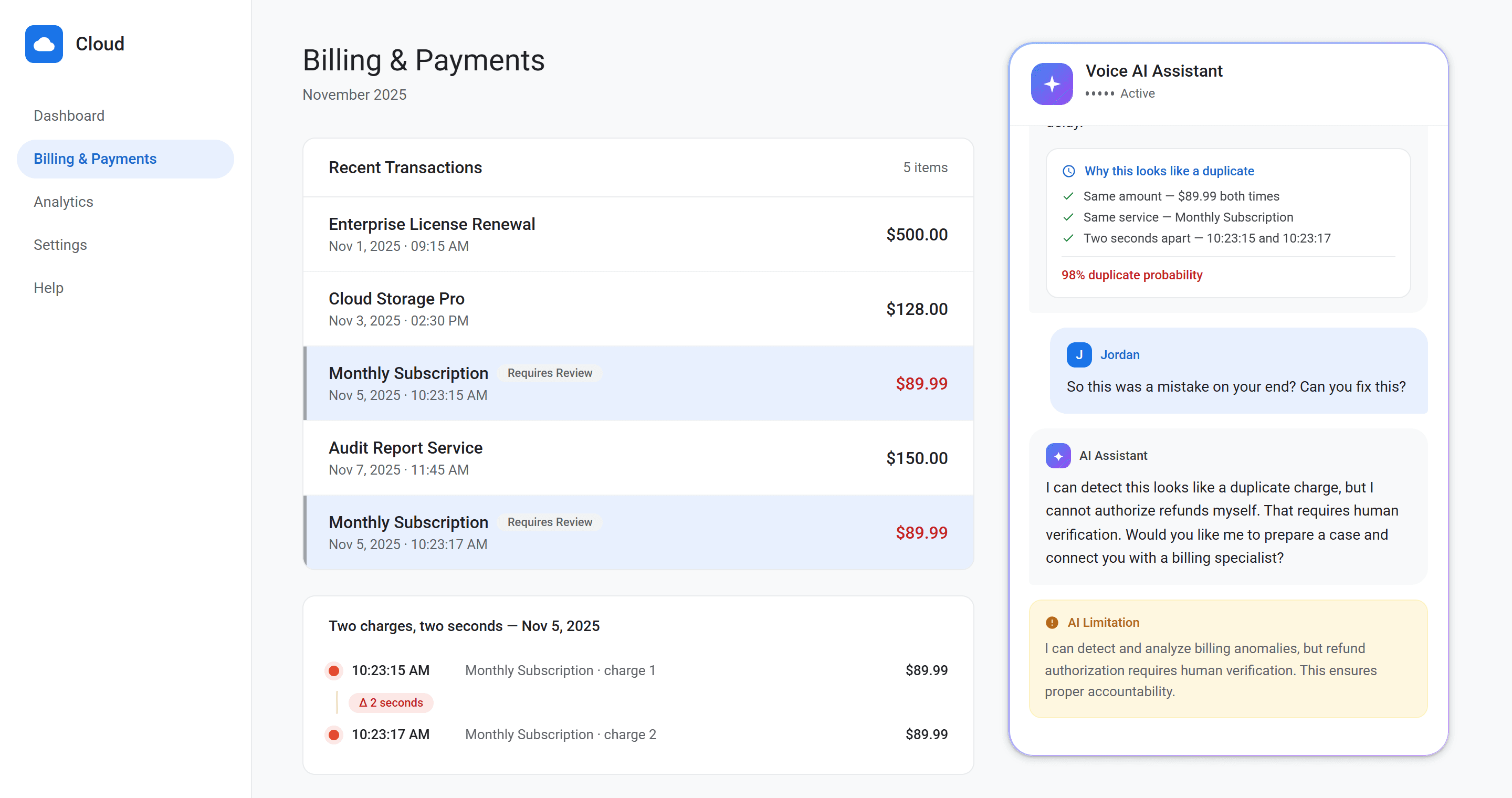Click the Recent Transactions heading

coord(405,168)
